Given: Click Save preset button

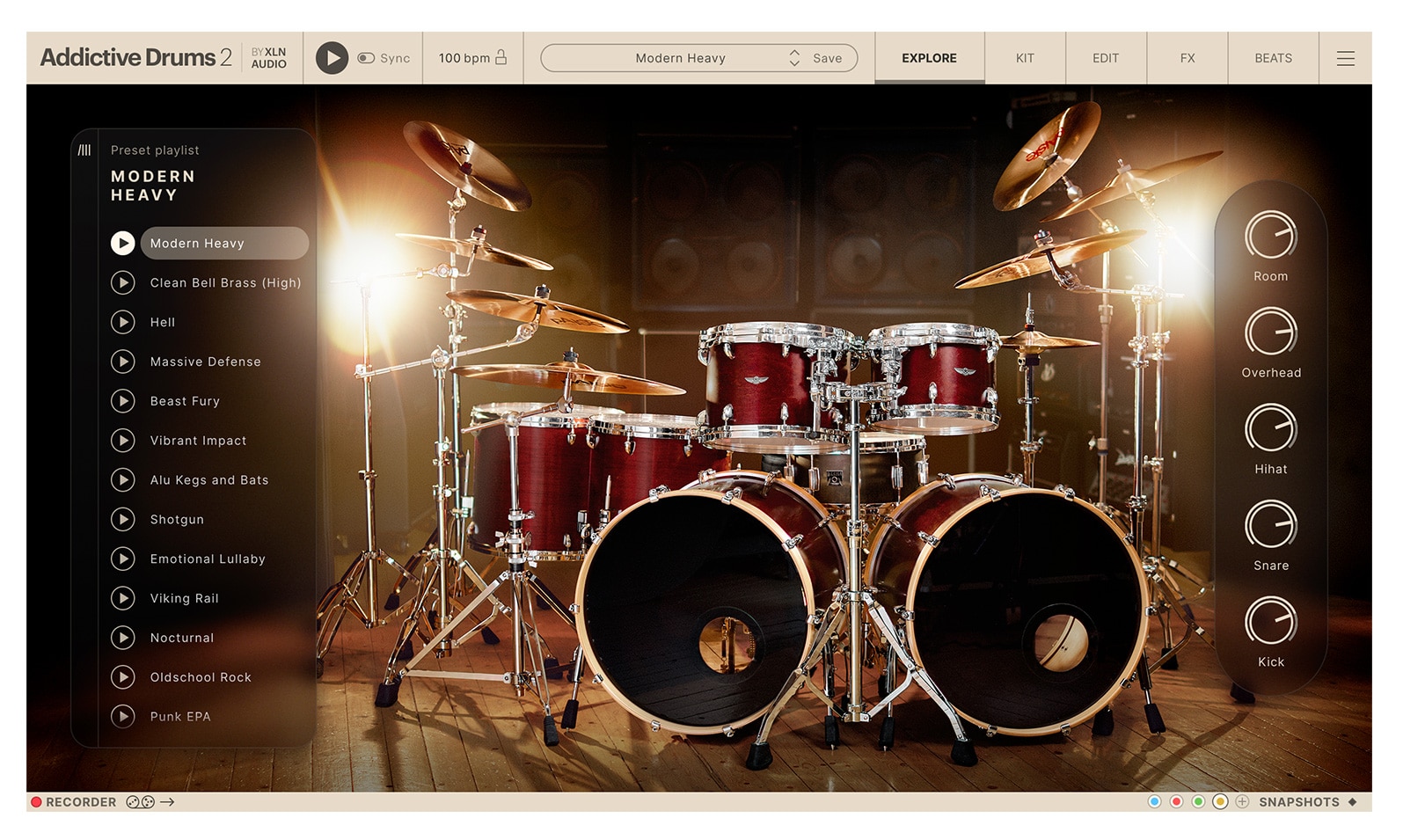Looking at the screenshot, I should pos(827,58).
